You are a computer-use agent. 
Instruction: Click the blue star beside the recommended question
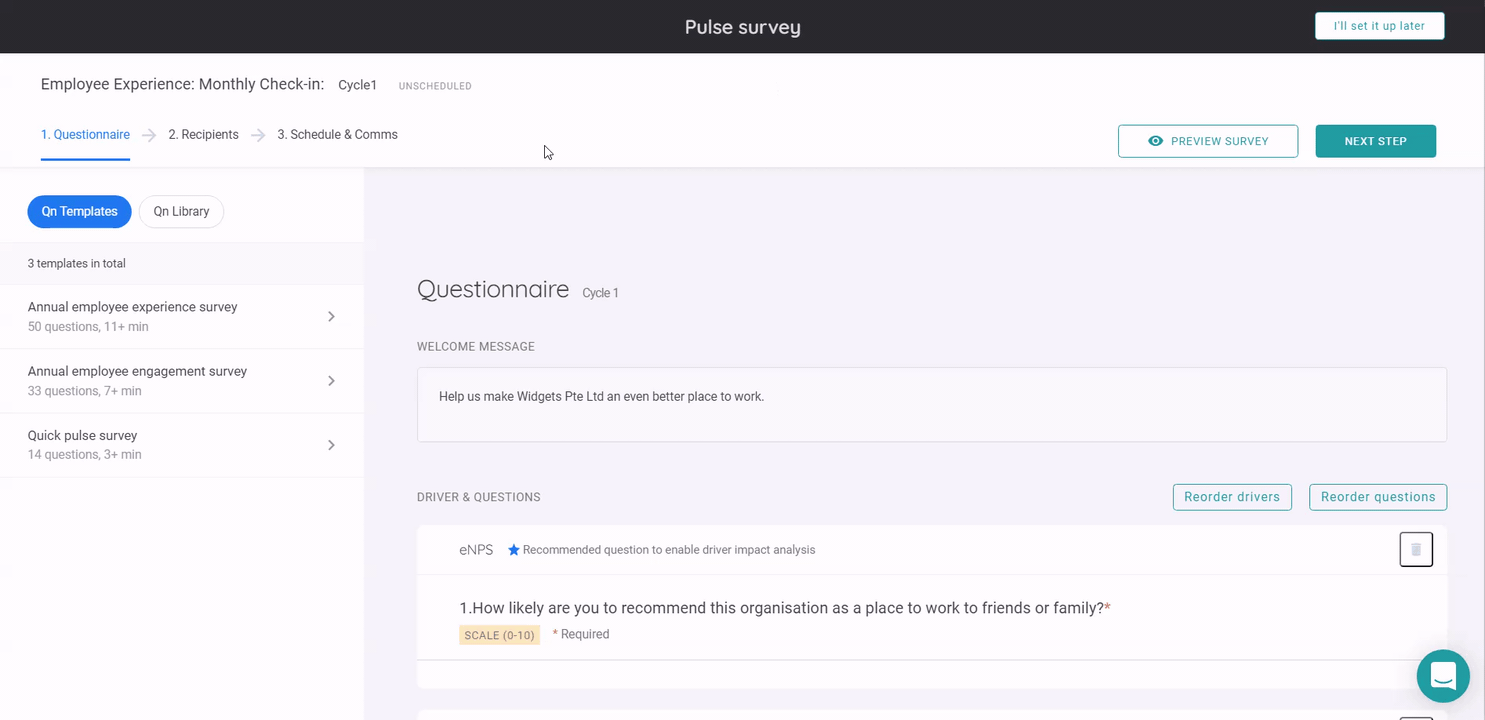tap(513, 549)
